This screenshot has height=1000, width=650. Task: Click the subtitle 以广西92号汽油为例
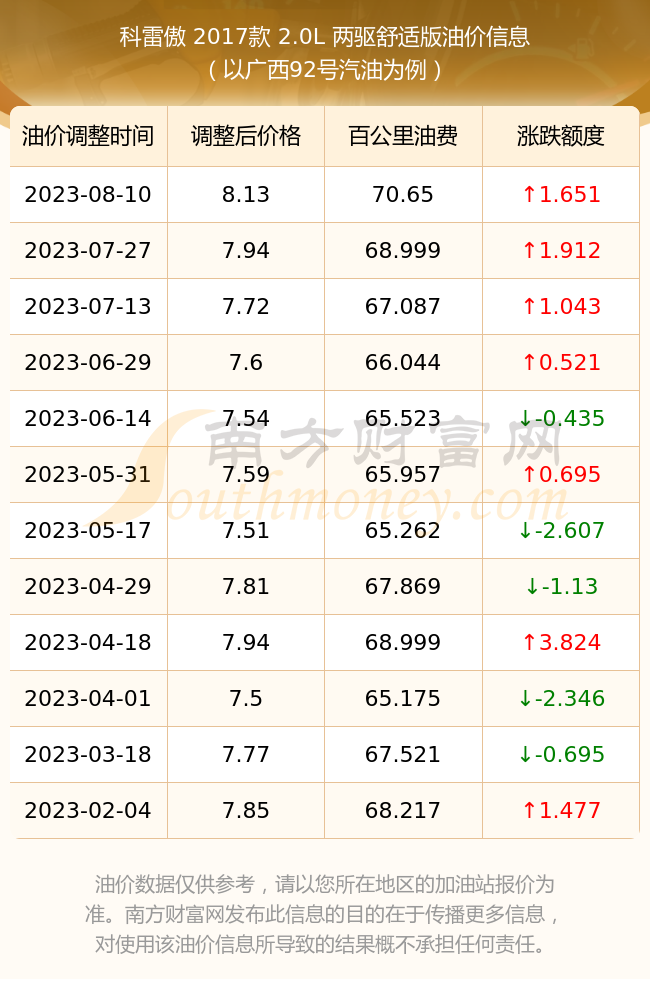click(325, 70)
